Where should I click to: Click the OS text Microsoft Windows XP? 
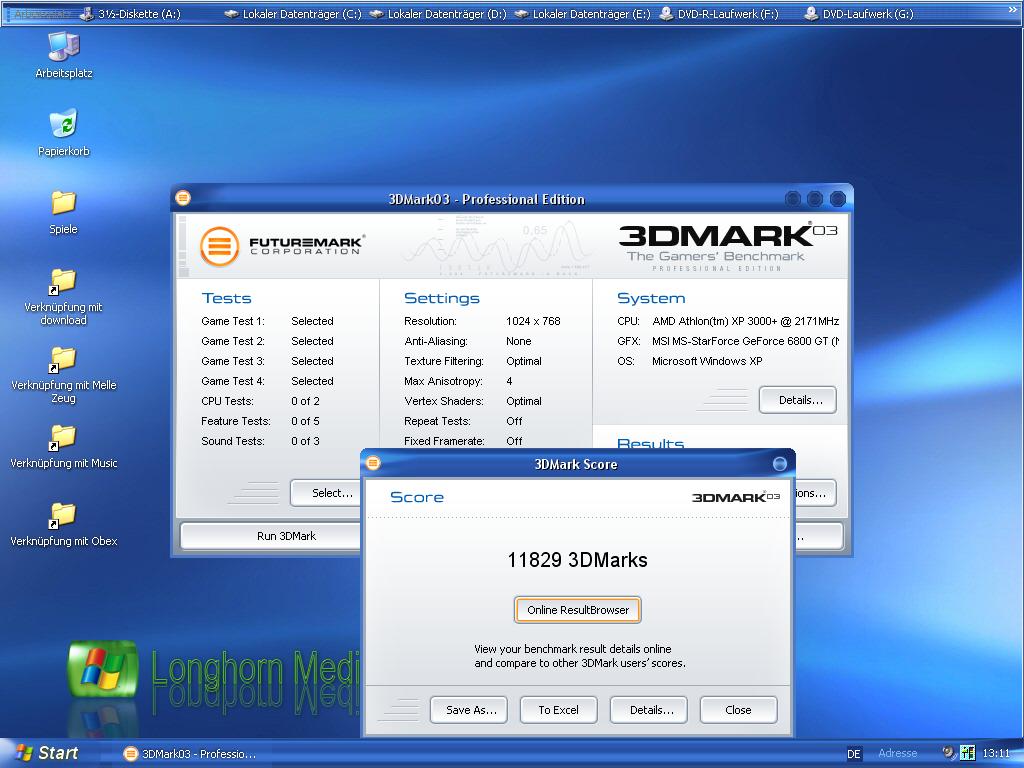pyautogui.click(x=707, y=361)
